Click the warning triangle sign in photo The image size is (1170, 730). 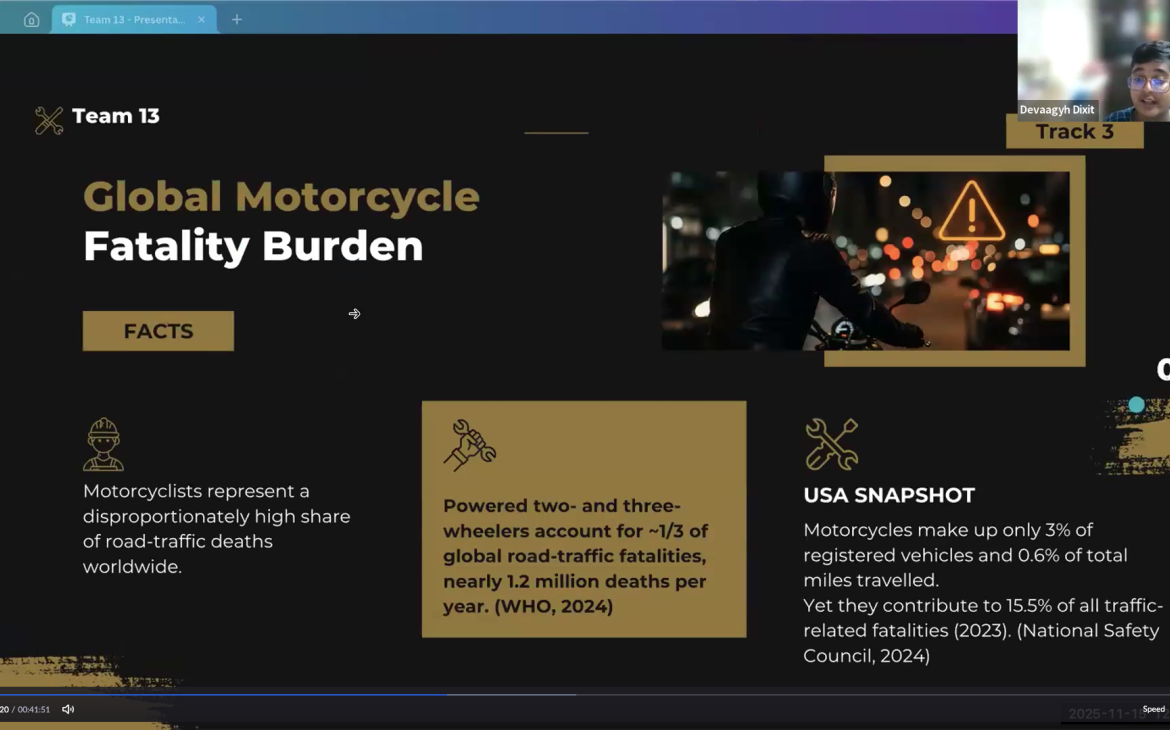(970, 211)
